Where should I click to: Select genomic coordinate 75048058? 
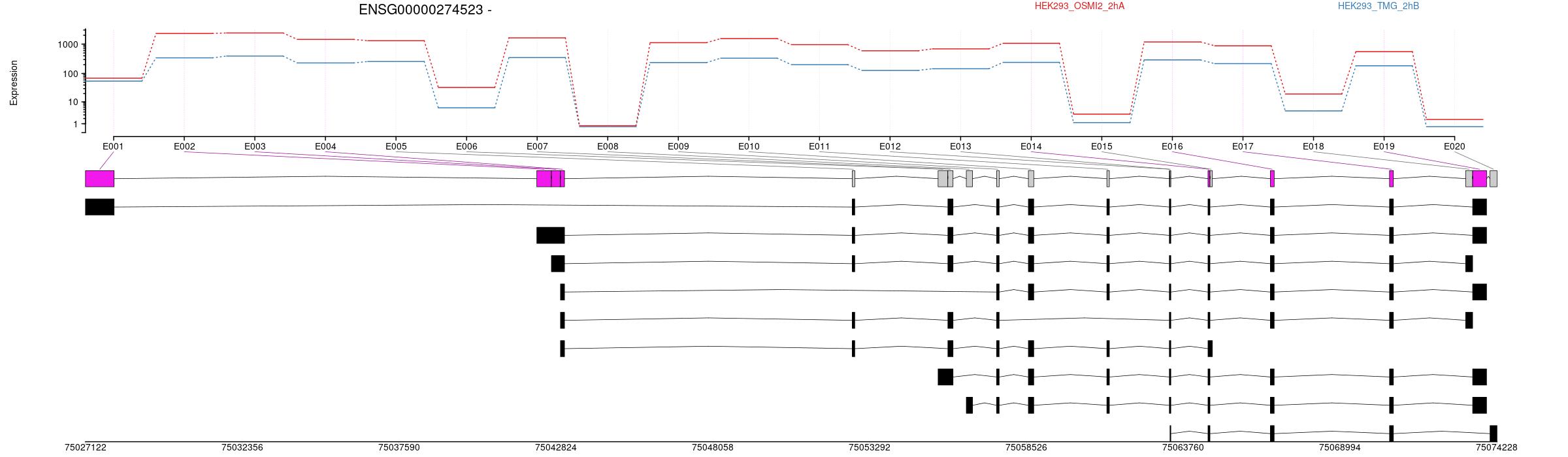713,448
